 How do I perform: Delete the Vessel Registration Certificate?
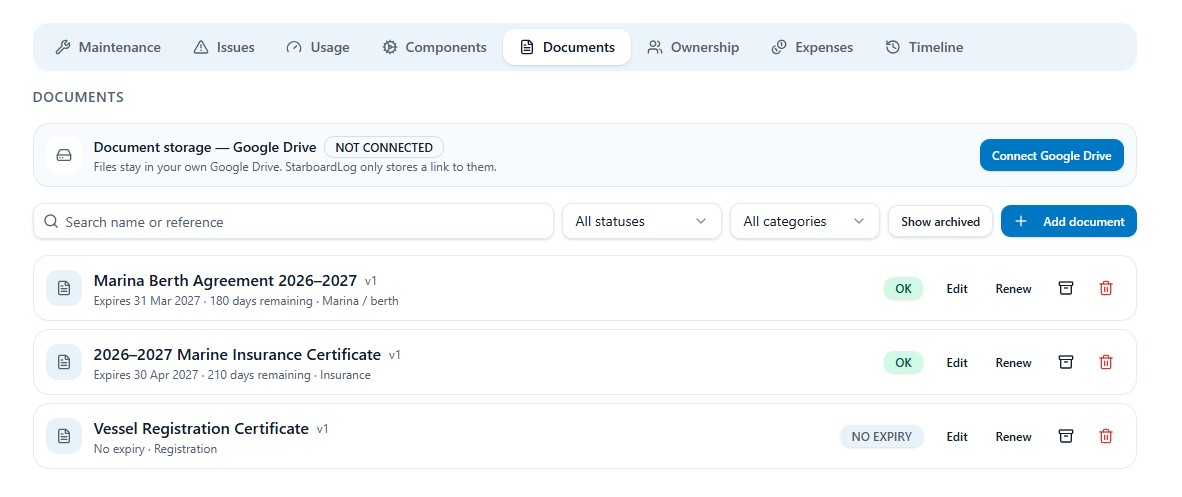[x=1105, y=436]
